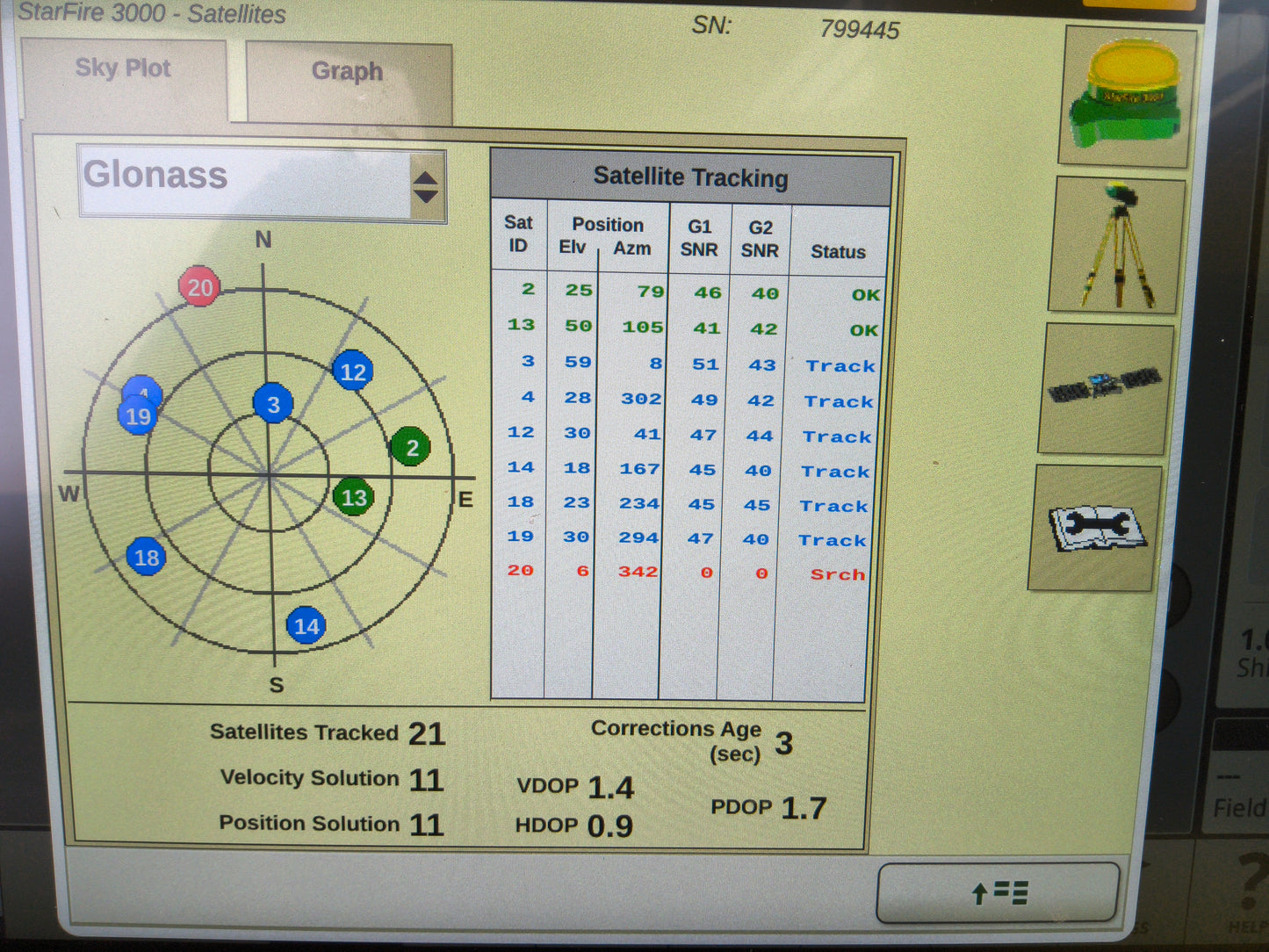Select satellite 12 marker on sky plot
This screenshot has height=952, width=1269.
point(353,371)
